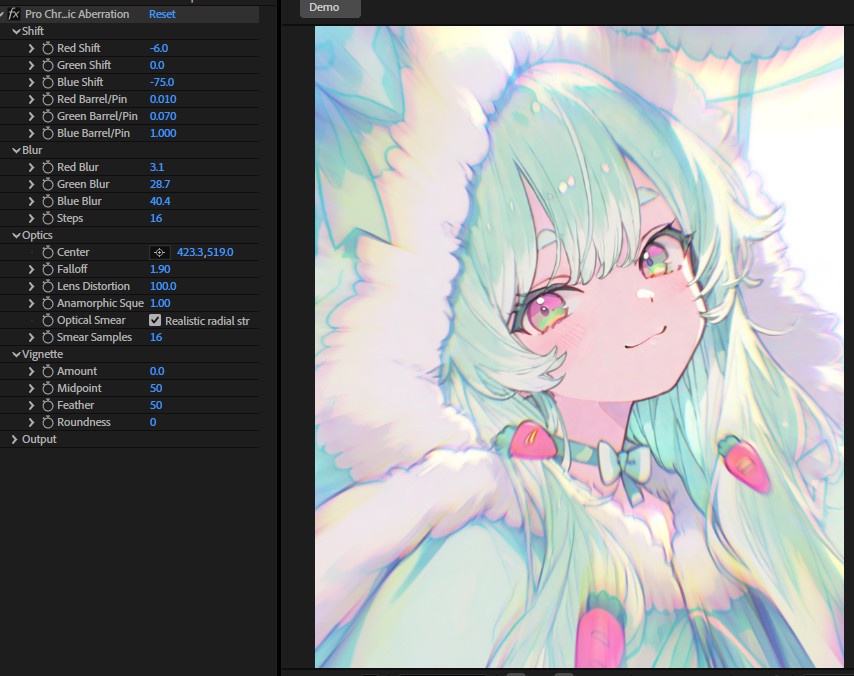
Task: Click the stopwatch for Falloff
Action: (46, 268)
